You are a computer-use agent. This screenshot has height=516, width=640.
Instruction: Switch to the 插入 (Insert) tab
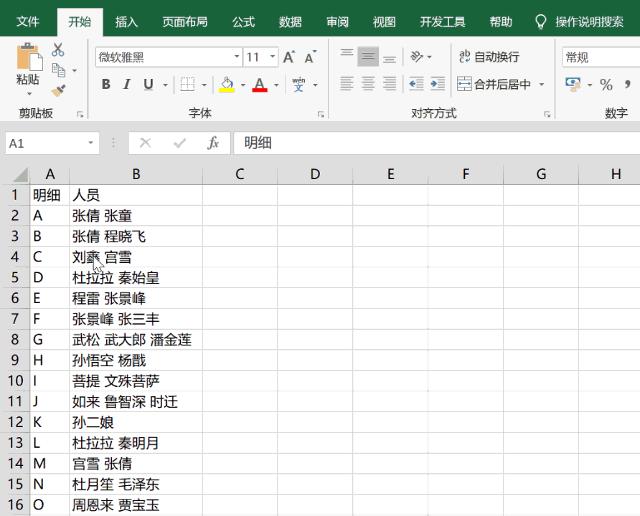(x=127, y=21)
